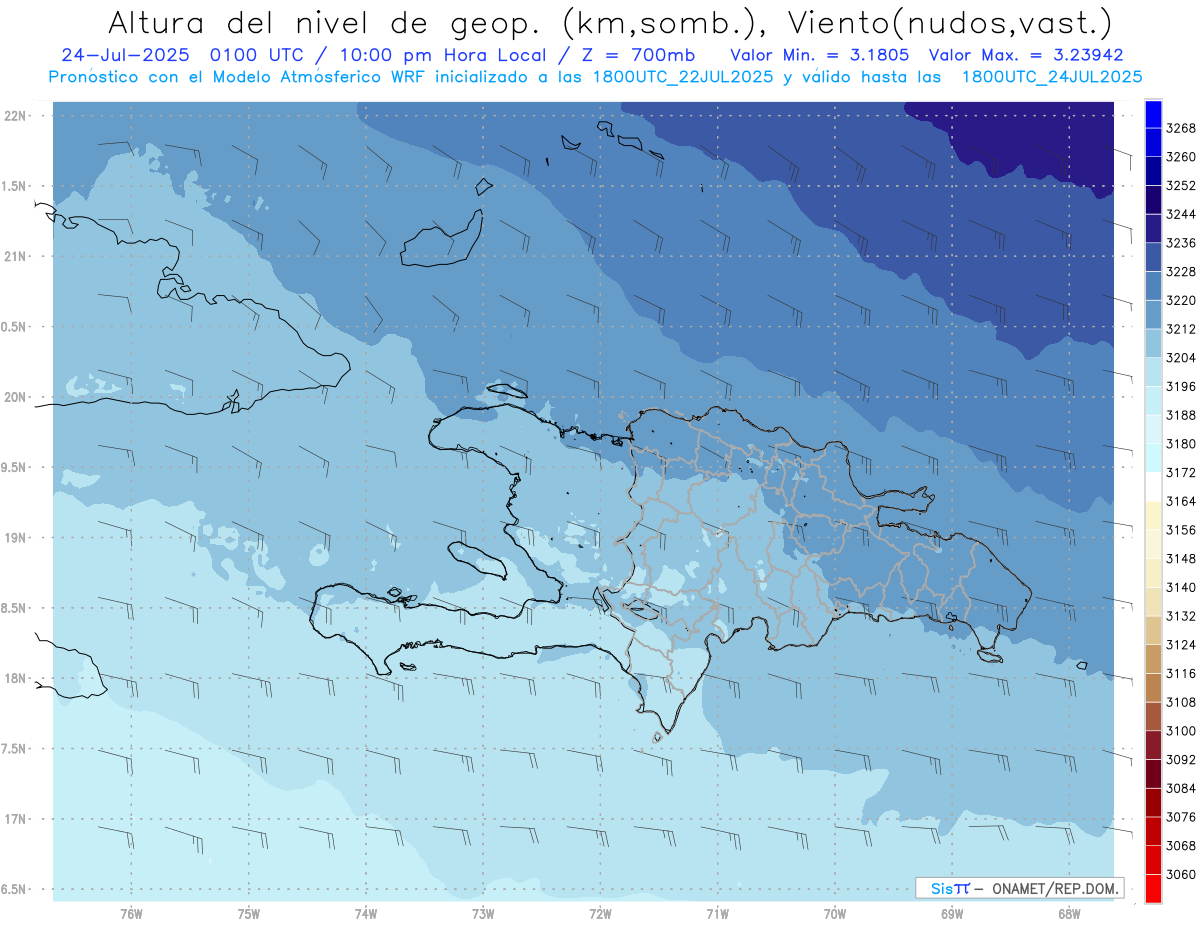This screenshot has height=927, width=1200.
Task: Click the 3124 colorbar value
Action: point(1181,644)
